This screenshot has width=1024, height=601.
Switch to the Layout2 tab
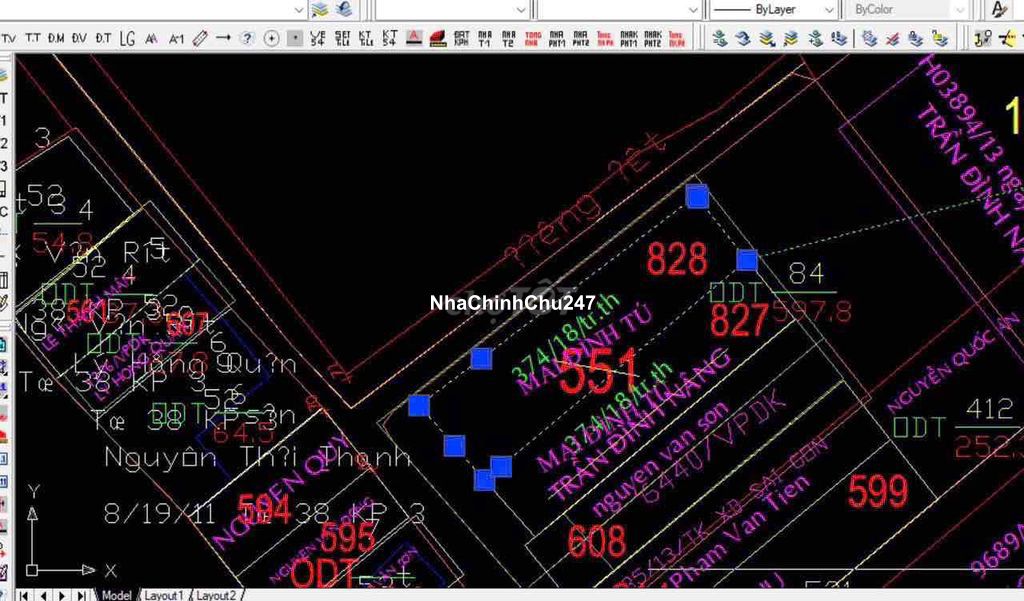coord(216,595)
